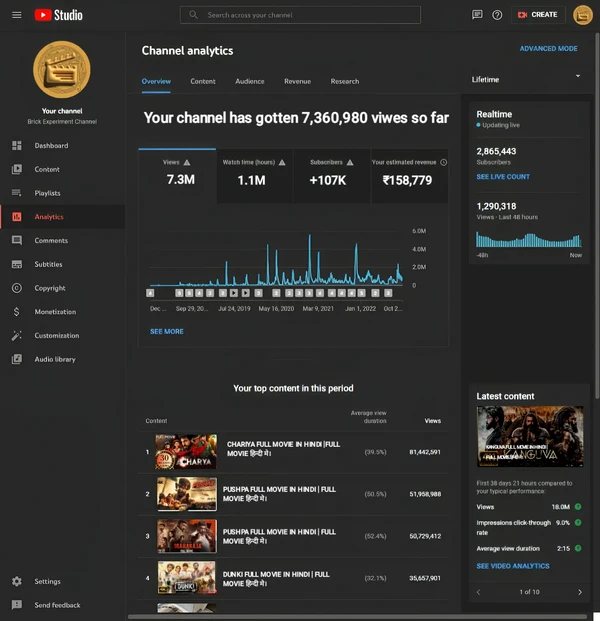The height and width of the screenshot is (621, 600).
Task: Switch to the Overview tab
Action: tap(156, 81)
